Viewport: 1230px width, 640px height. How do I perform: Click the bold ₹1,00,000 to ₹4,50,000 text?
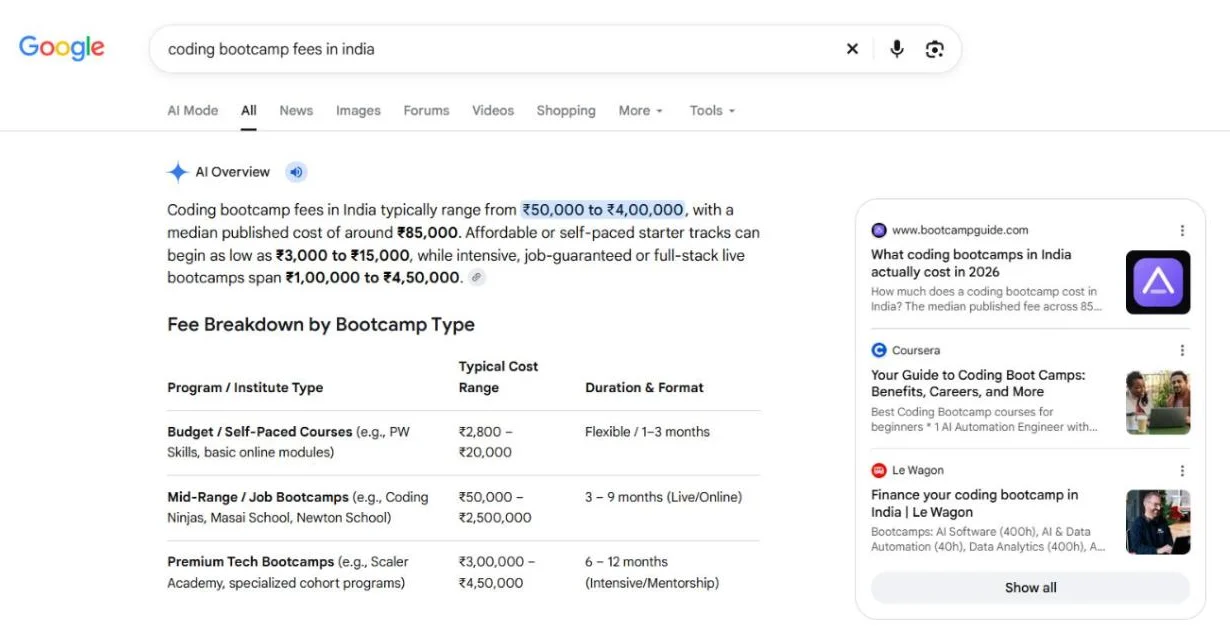(x=374, y=277)
